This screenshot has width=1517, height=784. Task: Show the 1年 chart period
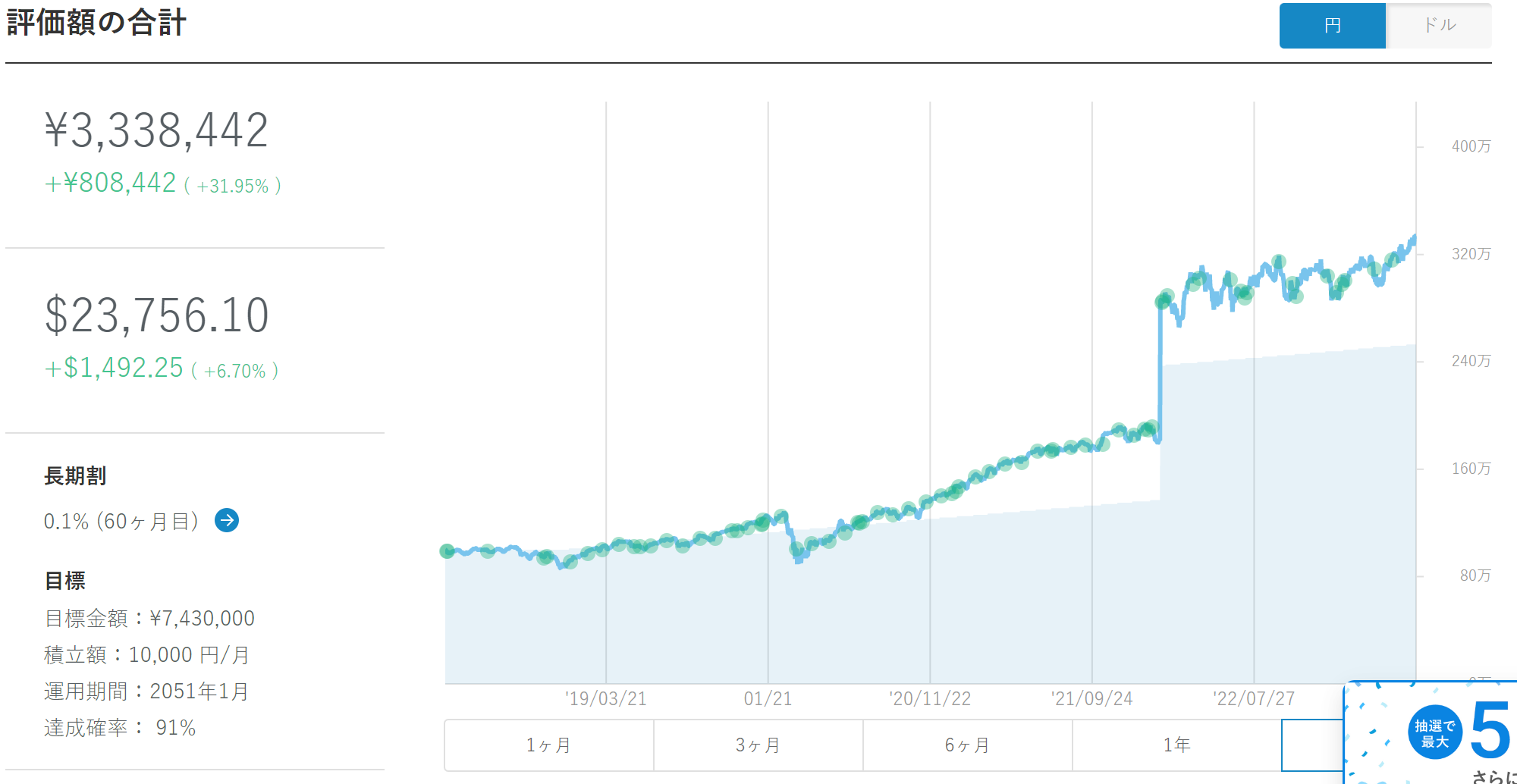click(1176, 745)
